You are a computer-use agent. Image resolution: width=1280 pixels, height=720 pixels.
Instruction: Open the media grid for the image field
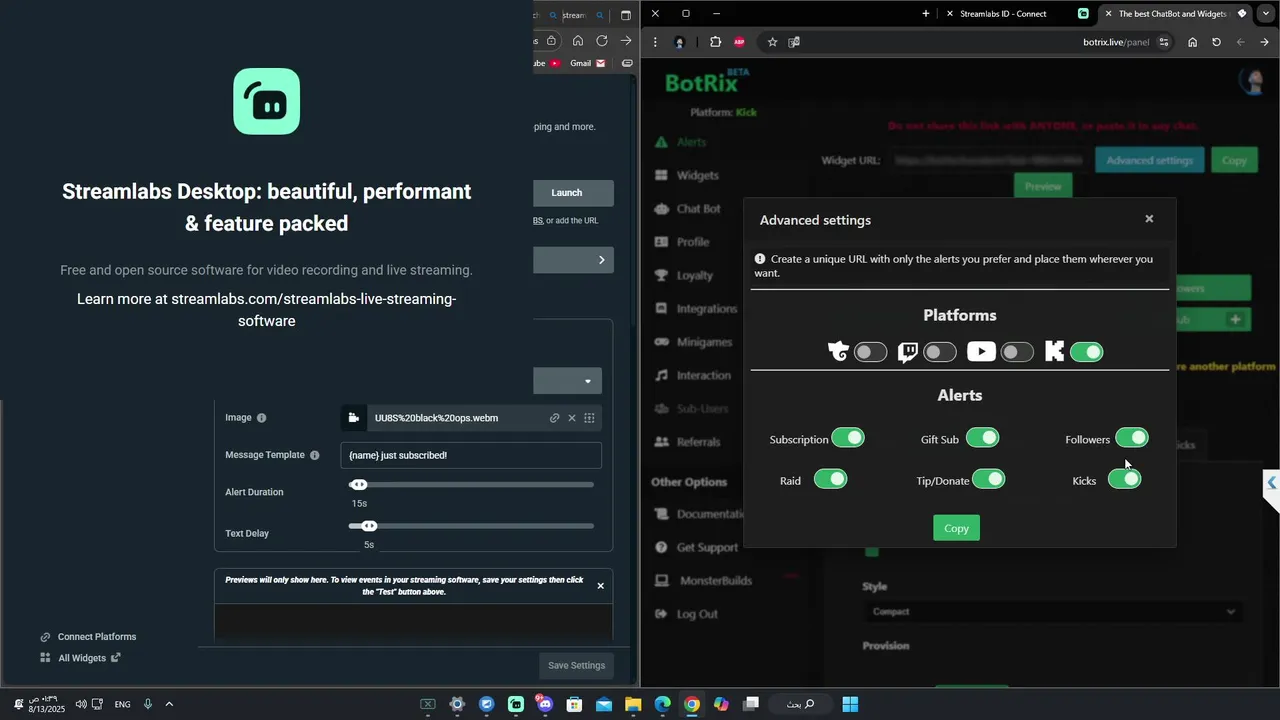[589, 418]
